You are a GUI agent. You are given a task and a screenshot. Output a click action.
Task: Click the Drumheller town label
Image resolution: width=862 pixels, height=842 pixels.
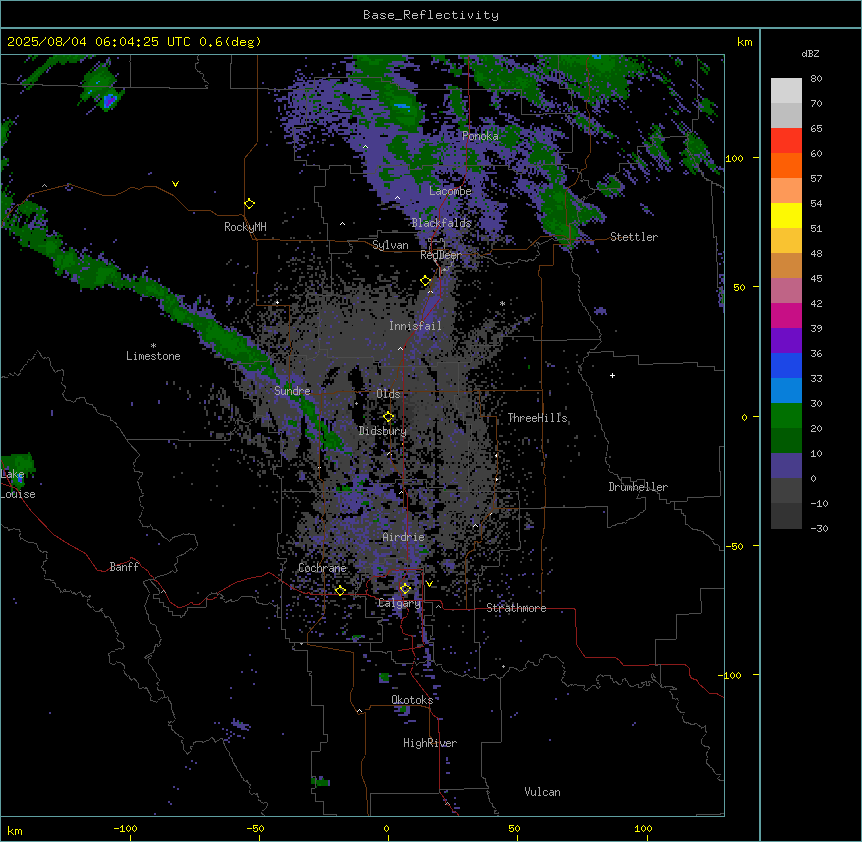coord(638,487)
